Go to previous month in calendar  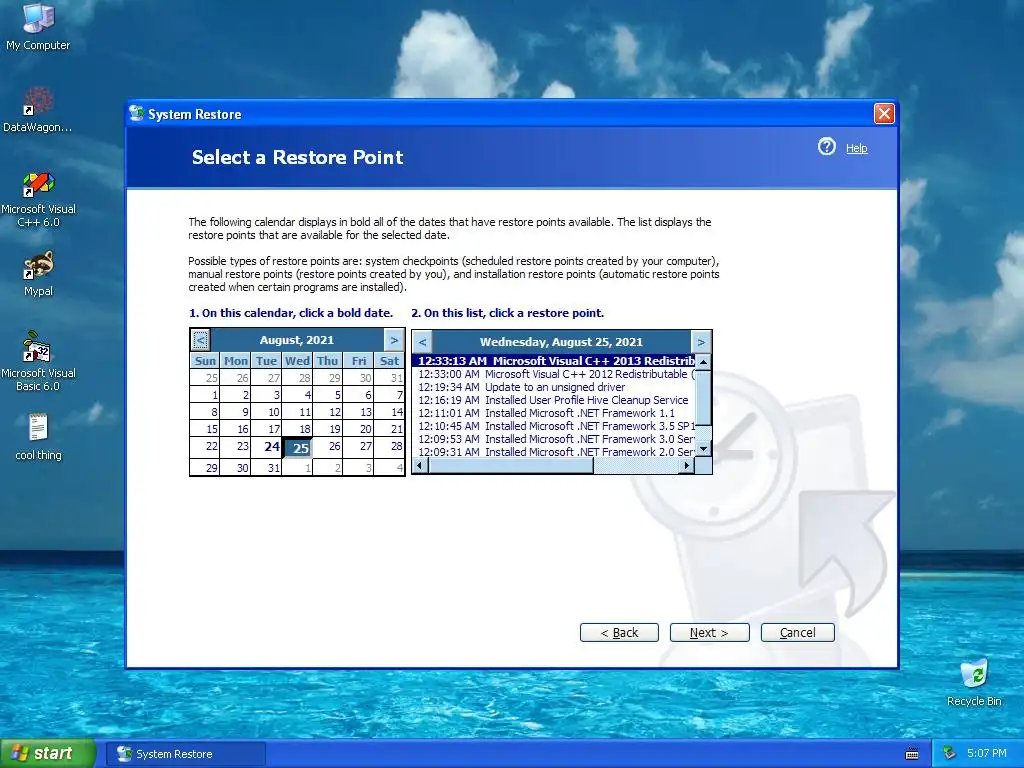click(x=200, y=340)
